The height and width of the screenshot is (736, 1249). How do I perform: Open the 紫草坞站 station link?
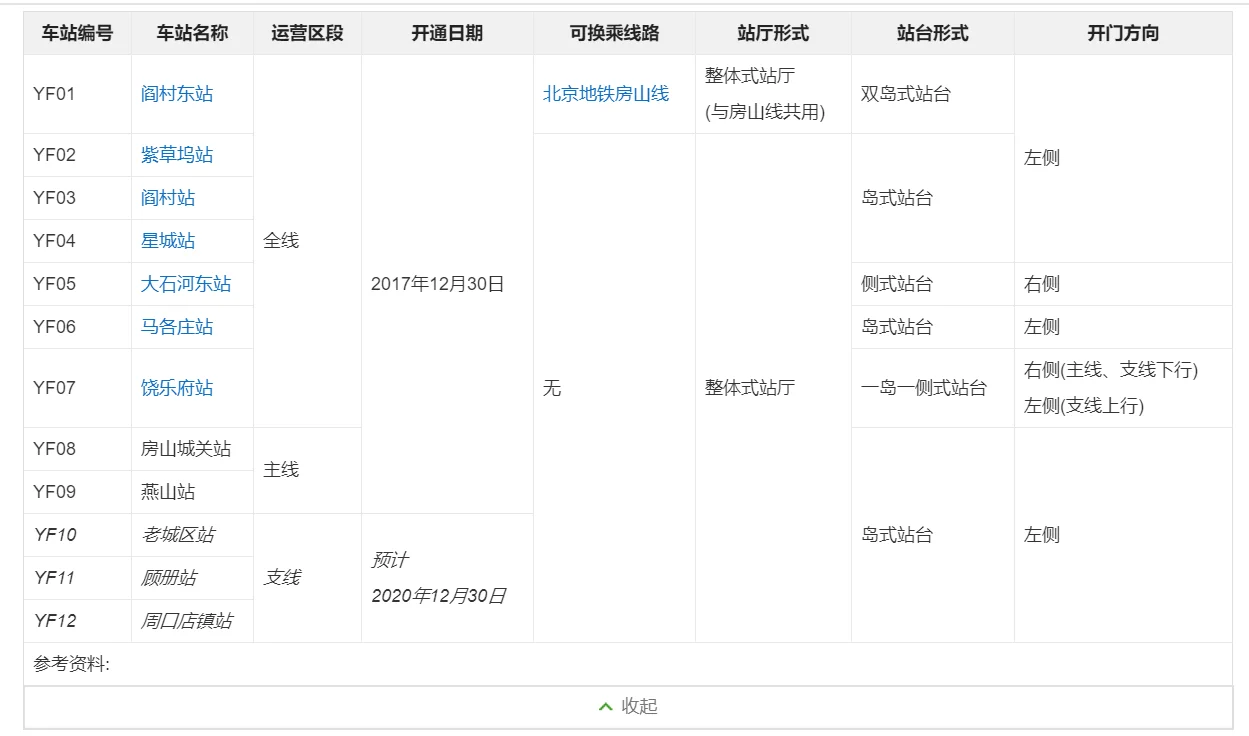point(192,155)
